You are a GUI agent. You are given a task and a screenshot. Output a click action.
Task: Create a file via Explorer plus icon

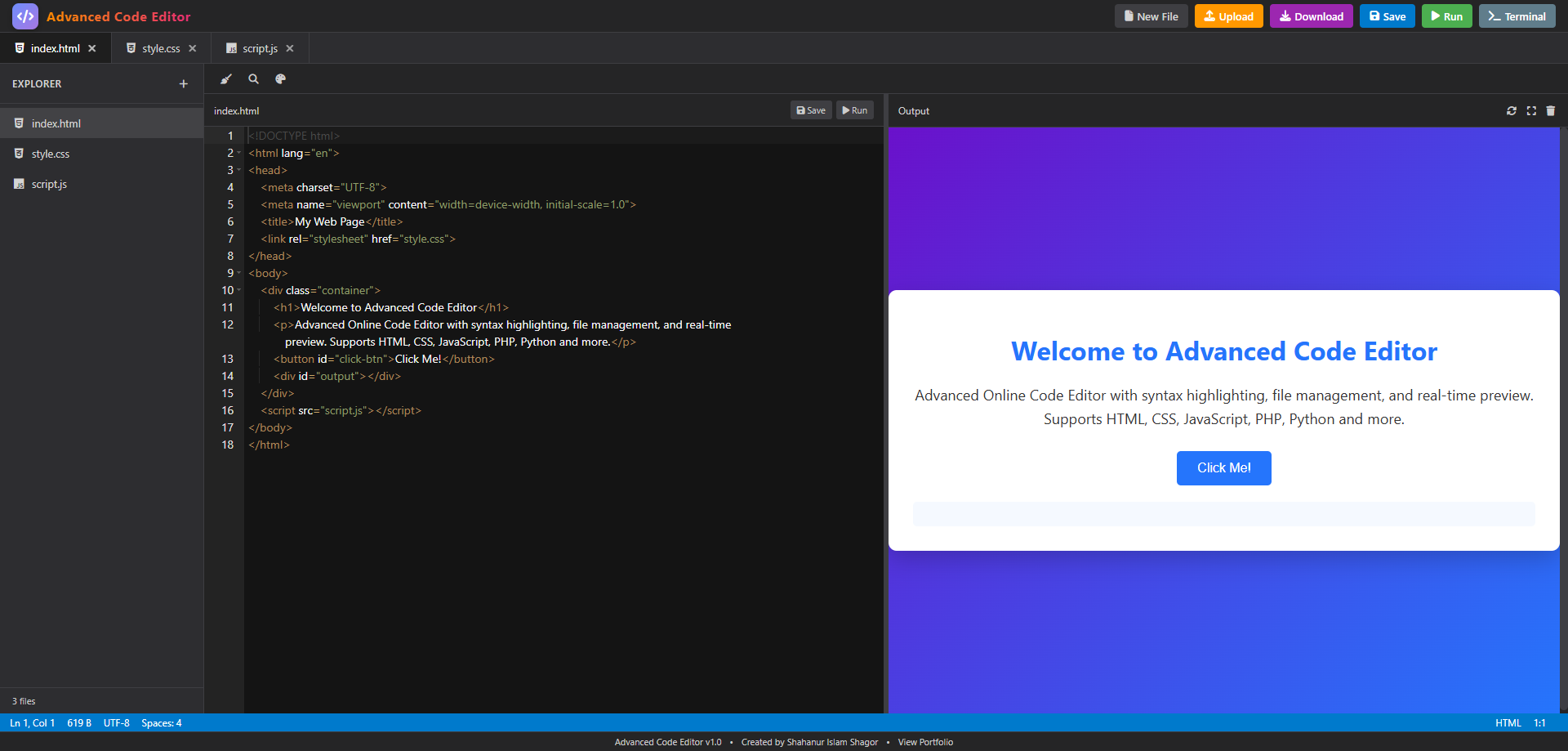point(183,83)
